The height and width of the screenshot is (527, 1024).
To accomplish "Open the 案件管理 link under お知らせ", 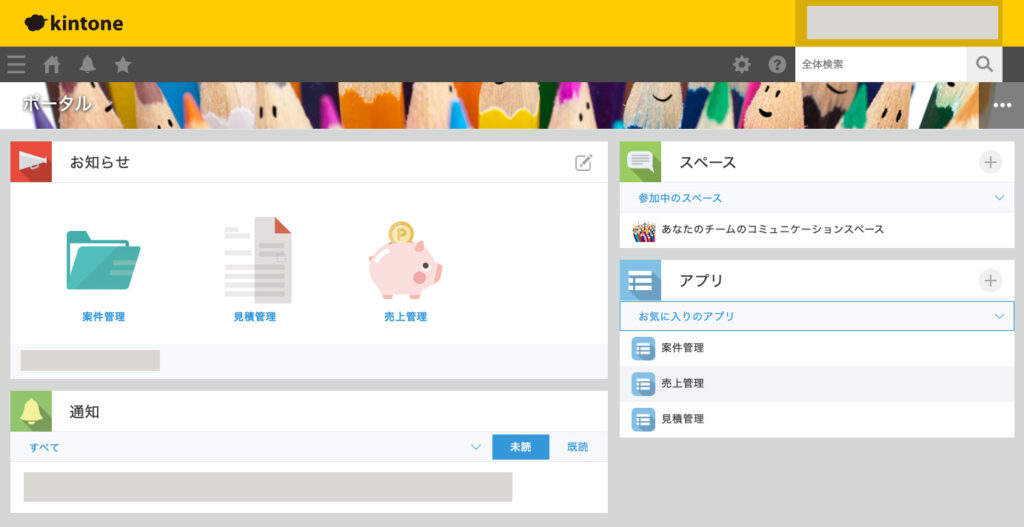I will coord(103,317).
